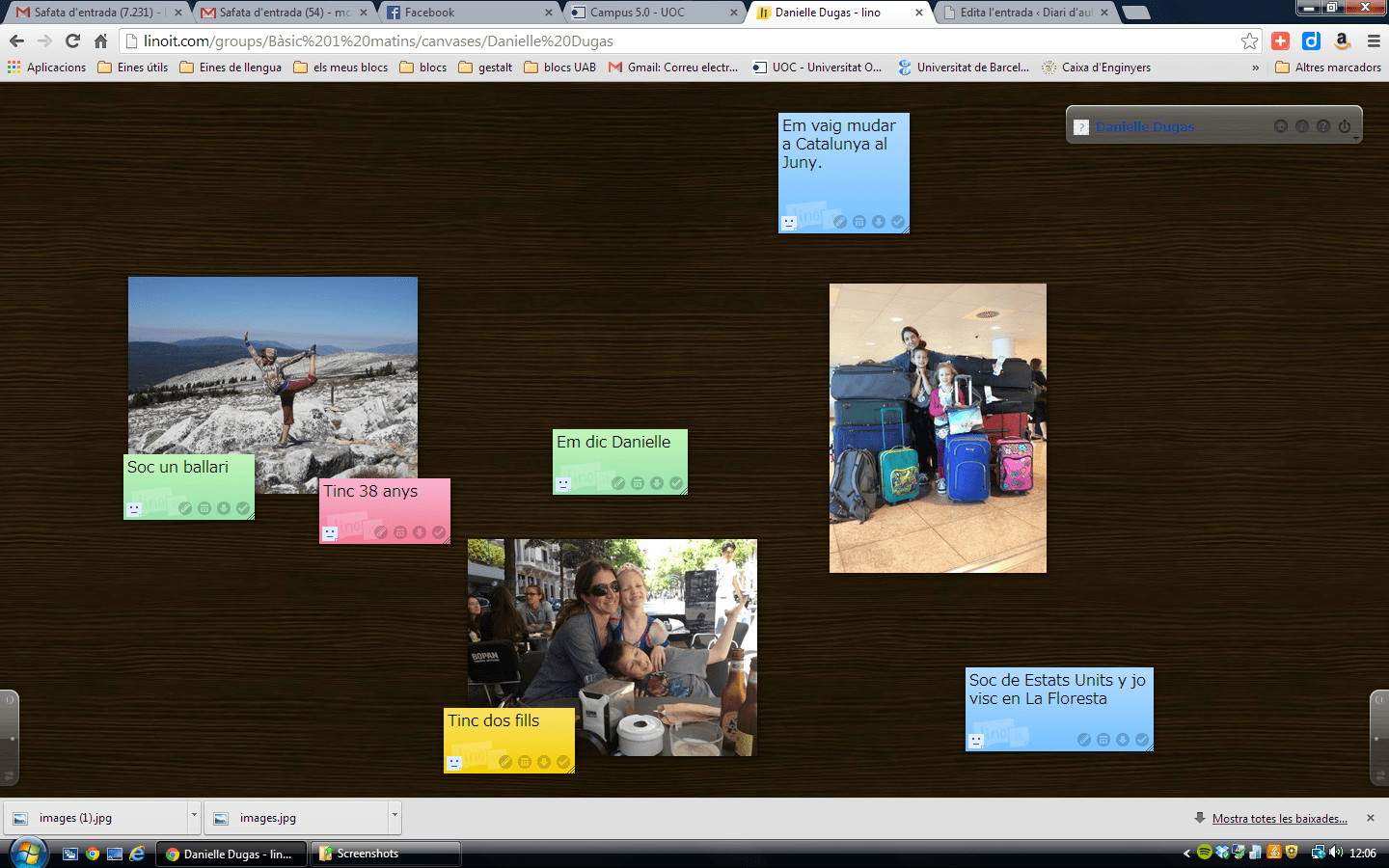Mark 'Em vaig mudar a Catalunya' note as done
The image size is (1389, 868).
898,222
